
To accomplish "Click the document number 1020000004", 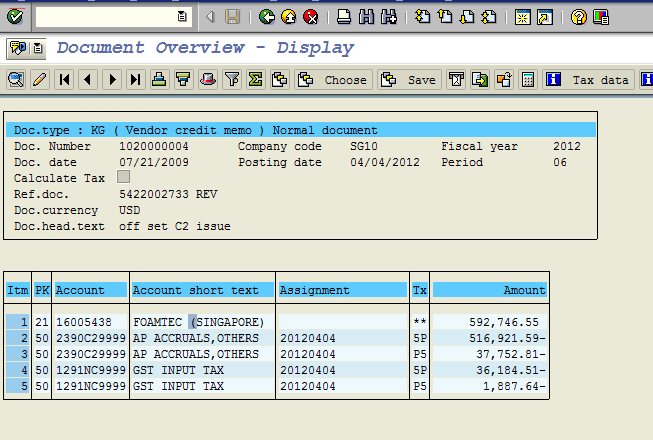I will click(x=154, y=147).
